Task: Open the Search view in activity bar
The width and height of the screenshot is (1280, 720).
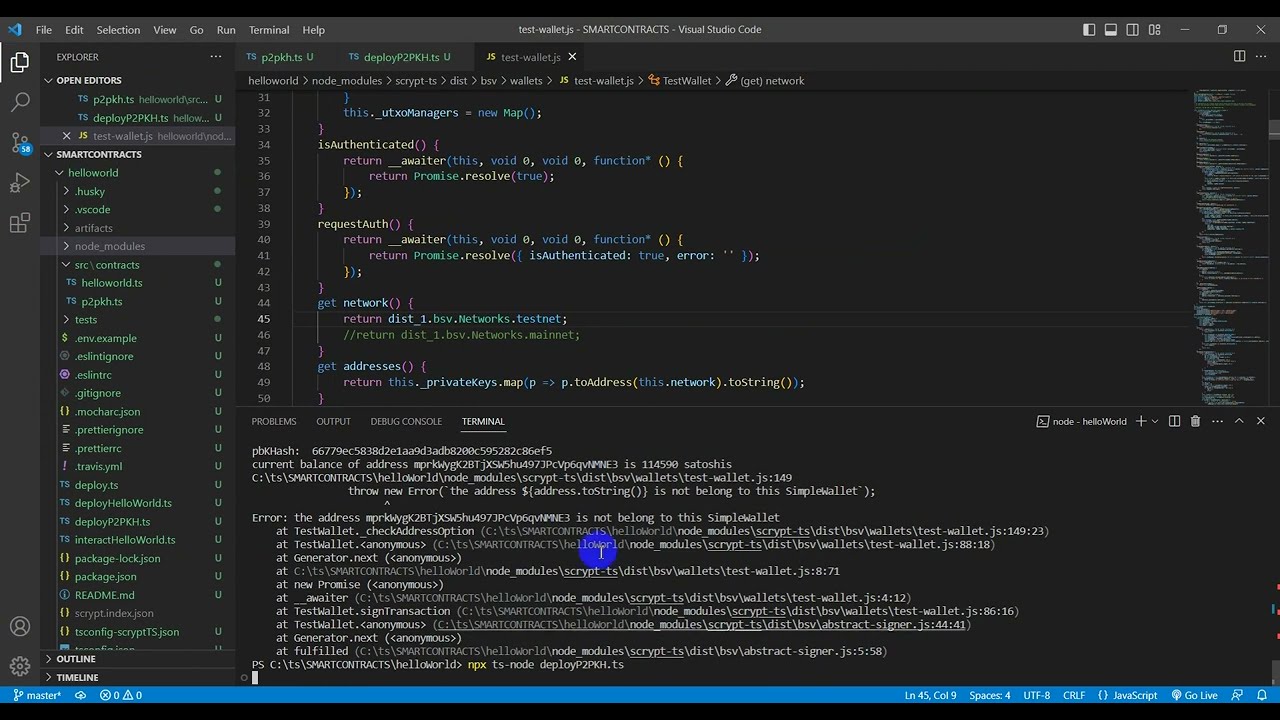Action: 20,102
